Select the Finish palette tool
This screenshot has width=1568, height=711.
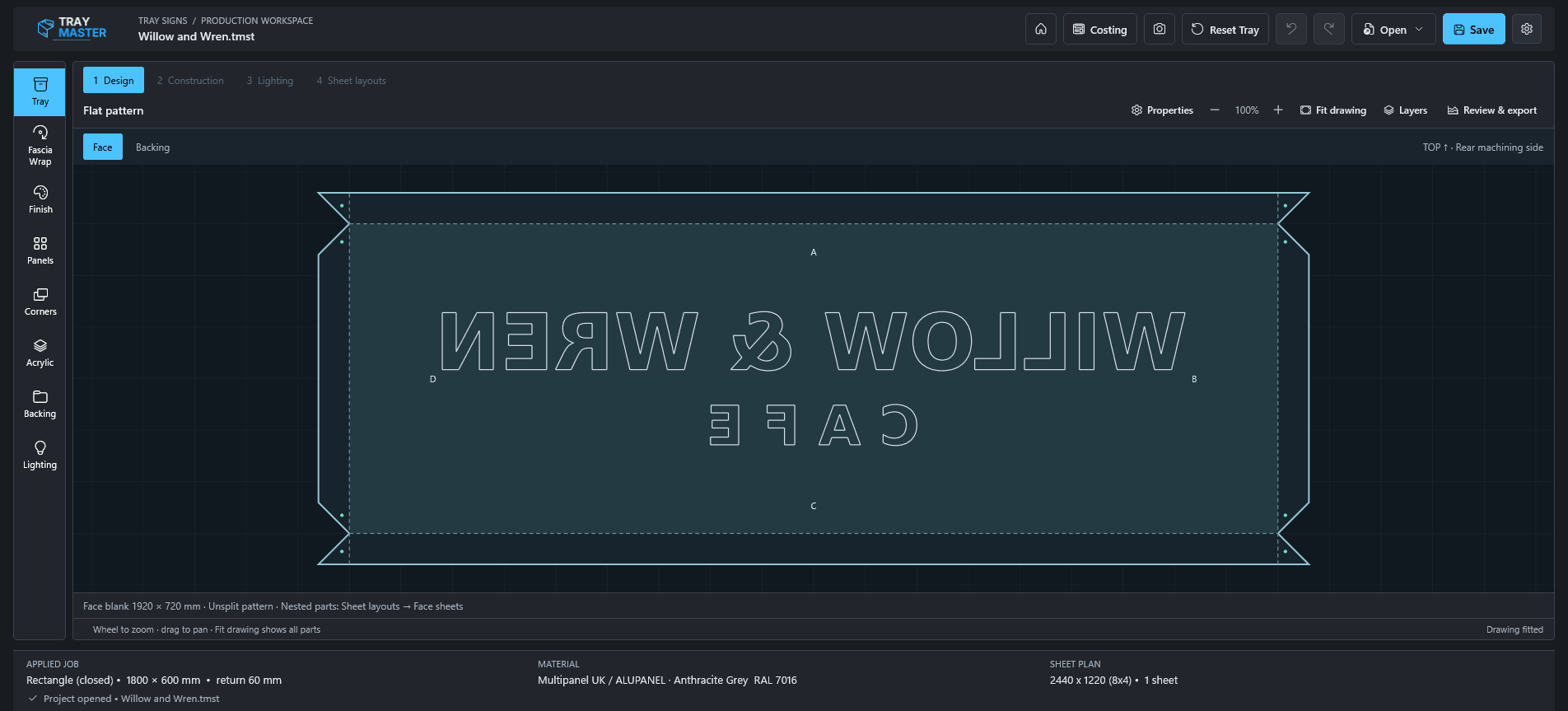(40, 199)
